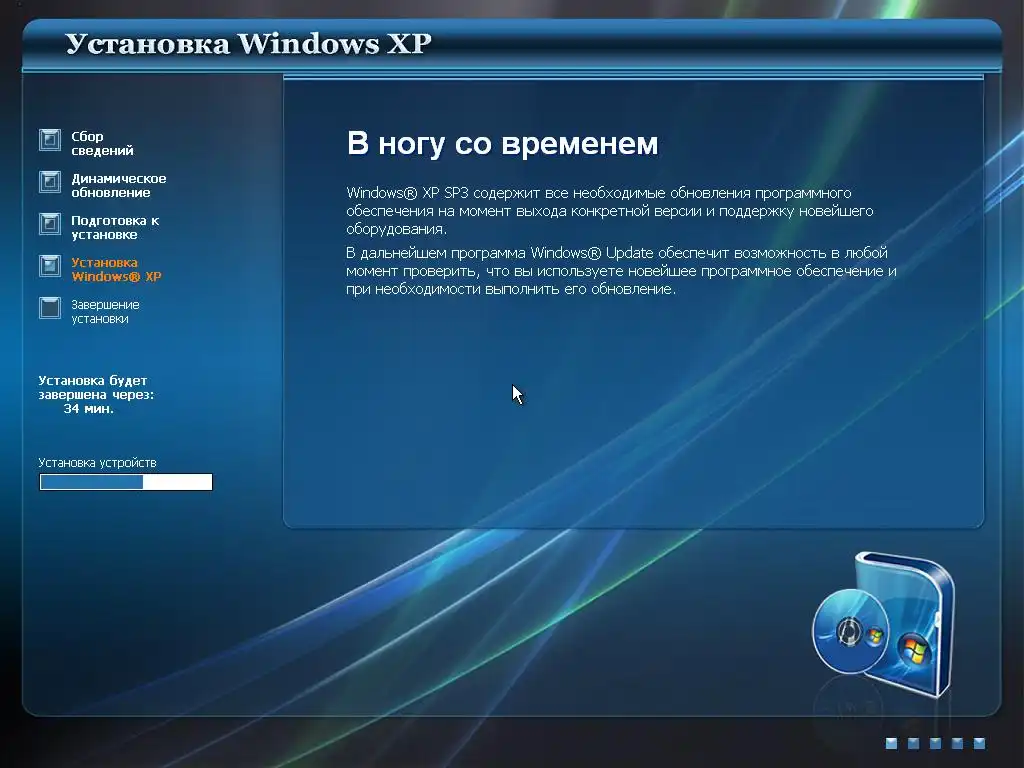Click the Установка устройств status label
Screen dimensions: 1024x768
[97, 462]
